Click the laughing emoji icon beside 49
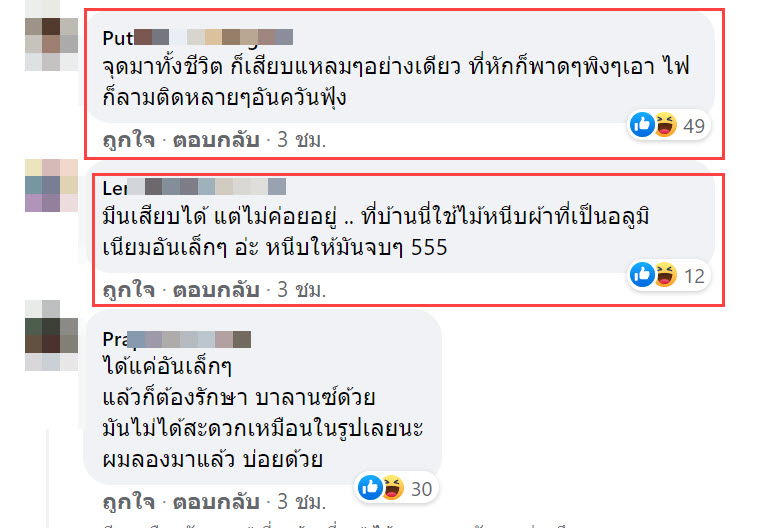The width and height of the screenshot is (775, 528). point(665,125)
